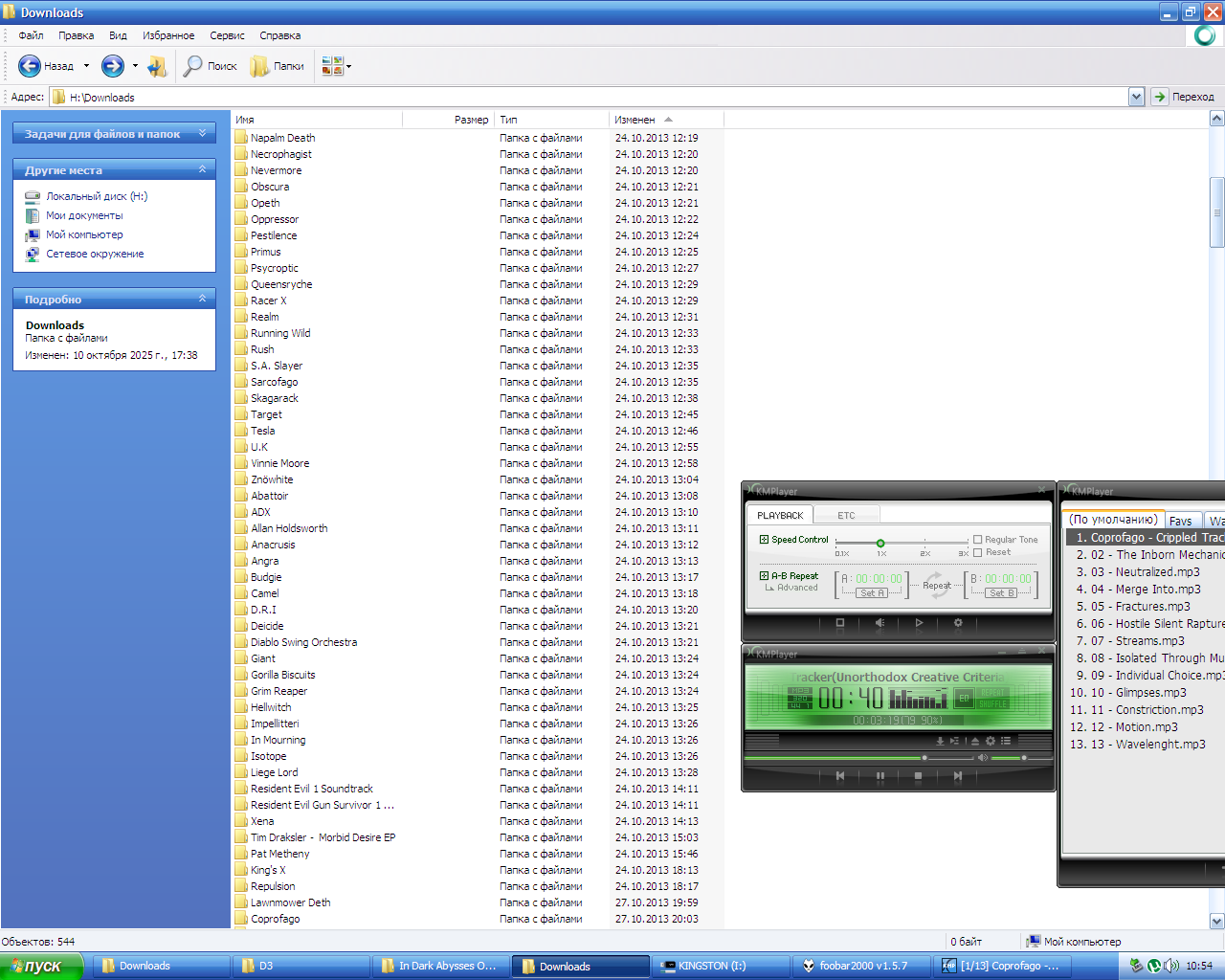Open the forward history dropdown arrow
This screenshot has height=980, width=1225.
[135, 66]
